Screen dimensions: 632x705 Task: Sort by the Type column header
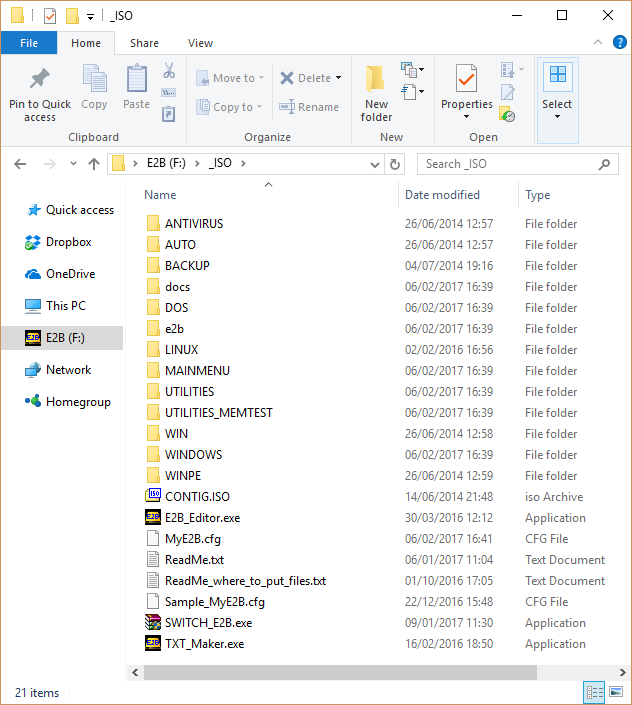tap(538, 195)
